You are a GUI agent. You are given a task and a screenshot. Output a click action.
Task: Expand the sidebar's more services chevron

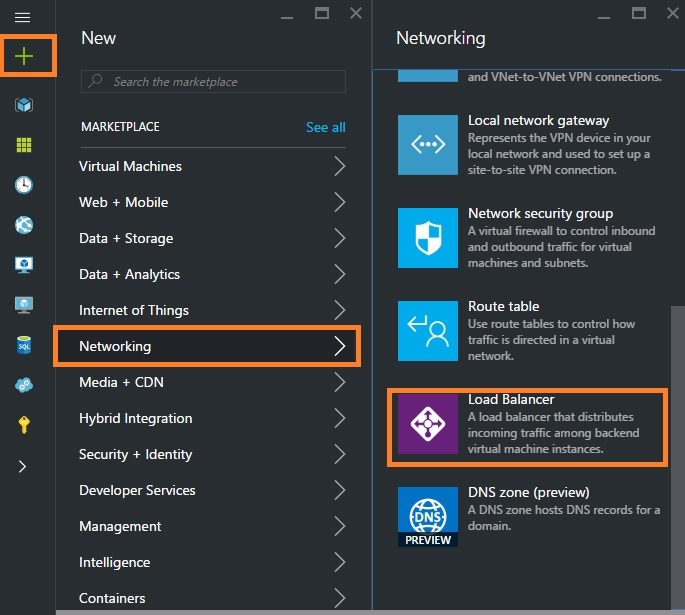click(23, 466)
